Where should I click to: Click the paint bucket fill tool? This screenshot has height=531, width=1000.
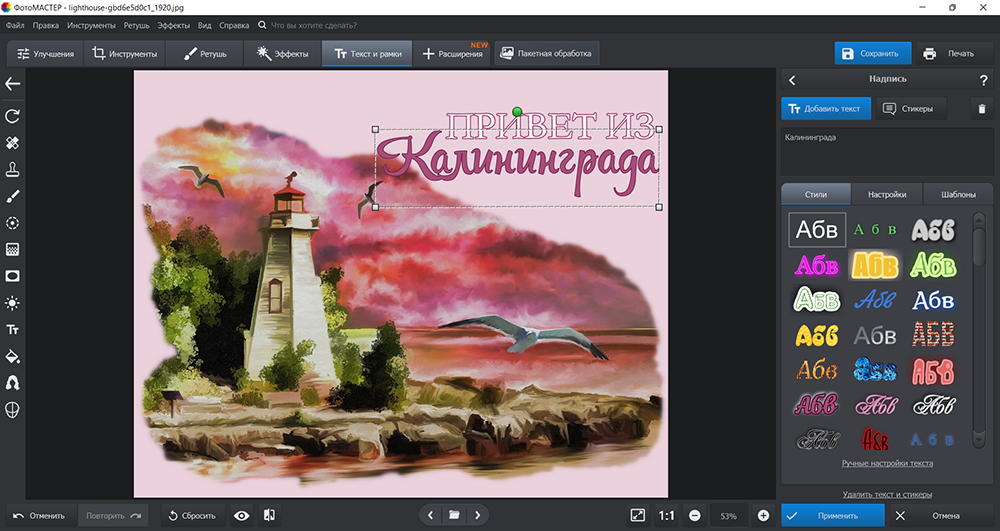click(13, 356)
